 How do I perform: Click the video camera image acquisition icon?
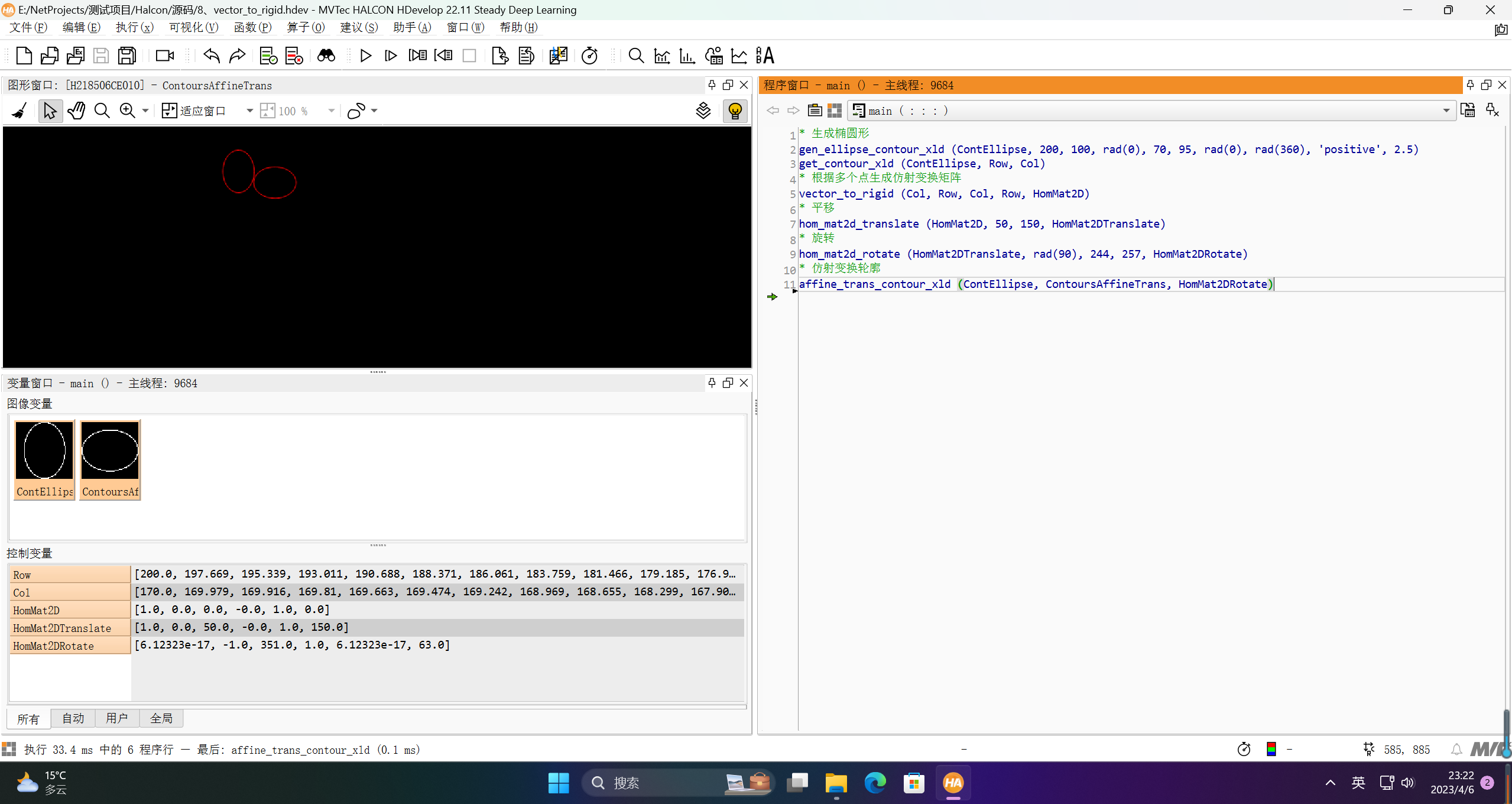click(x=164, y=56)
